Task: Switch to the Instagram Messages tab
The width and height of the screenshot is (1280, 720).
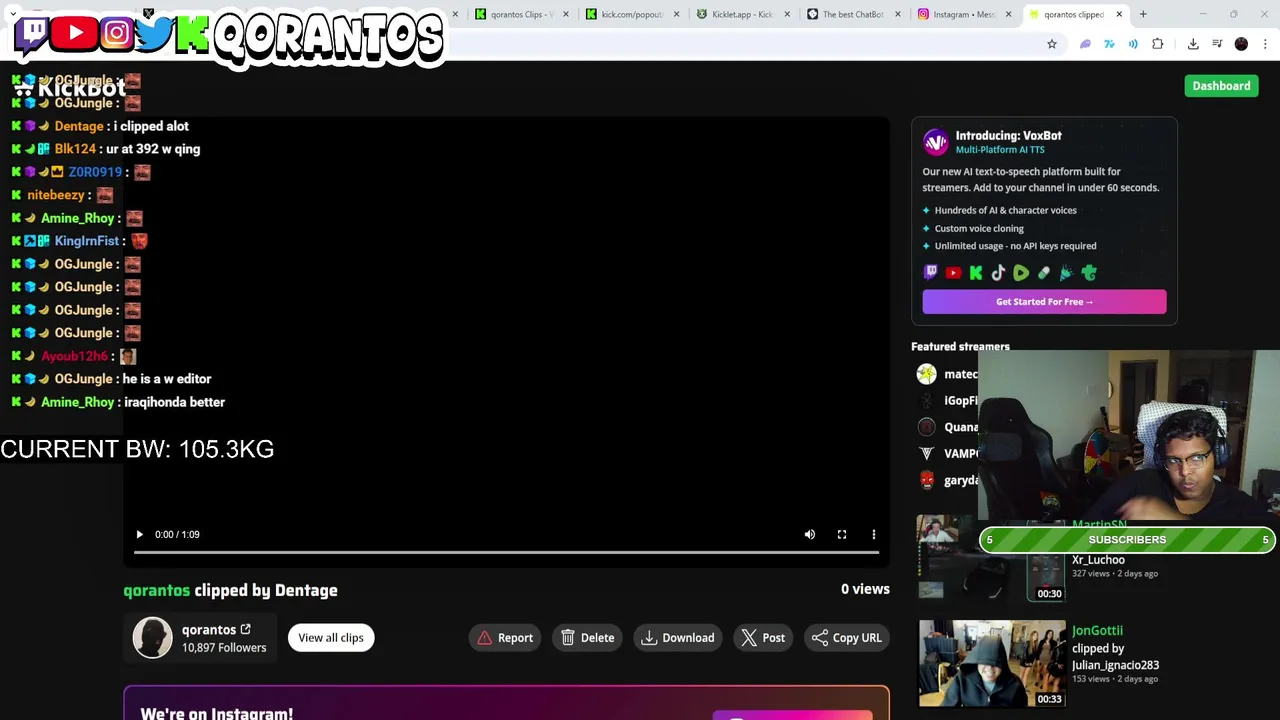Action: click(x=963, y=14)
